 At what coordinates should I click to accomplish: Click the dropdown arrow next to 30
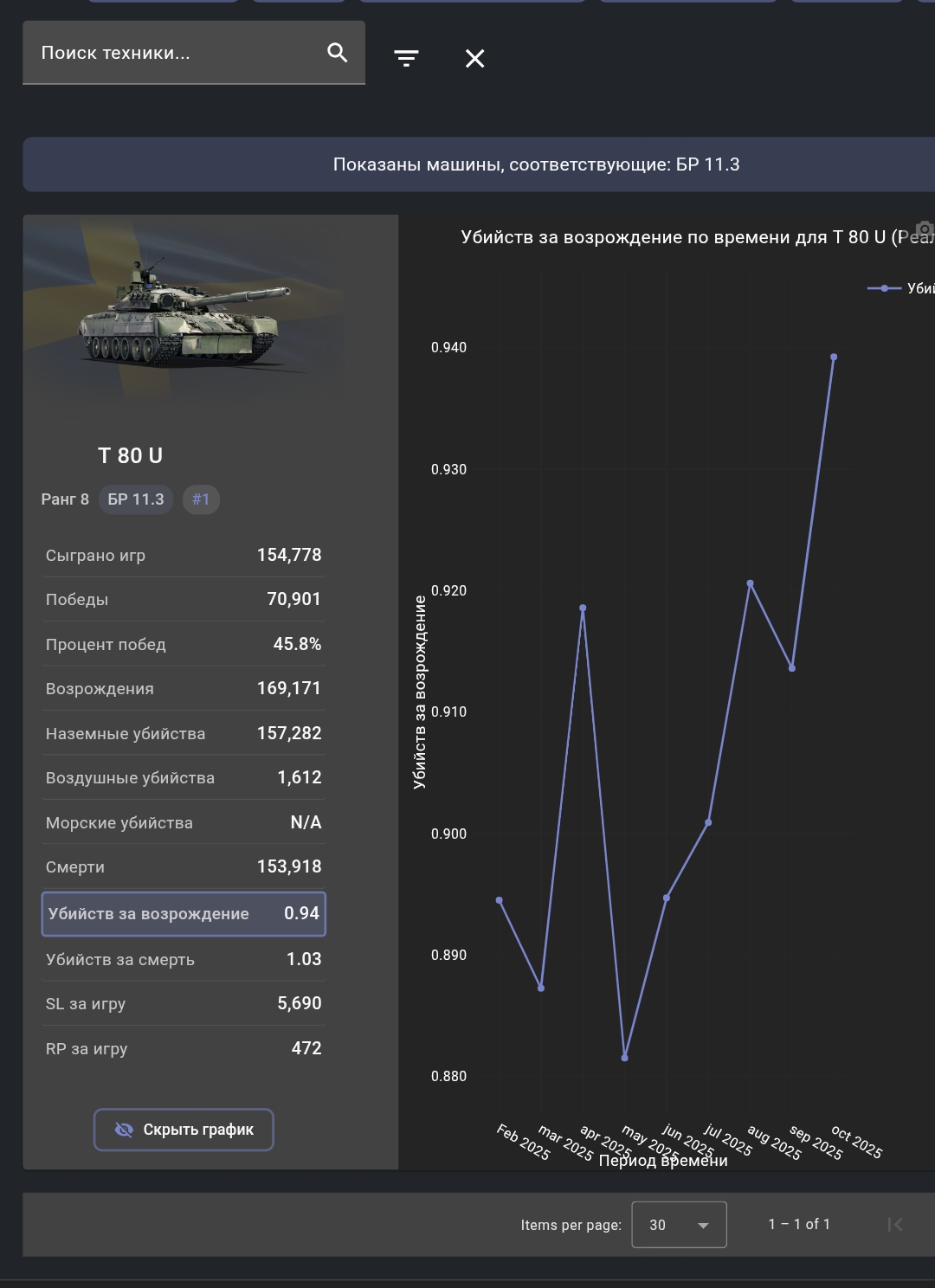[703, 1225]
